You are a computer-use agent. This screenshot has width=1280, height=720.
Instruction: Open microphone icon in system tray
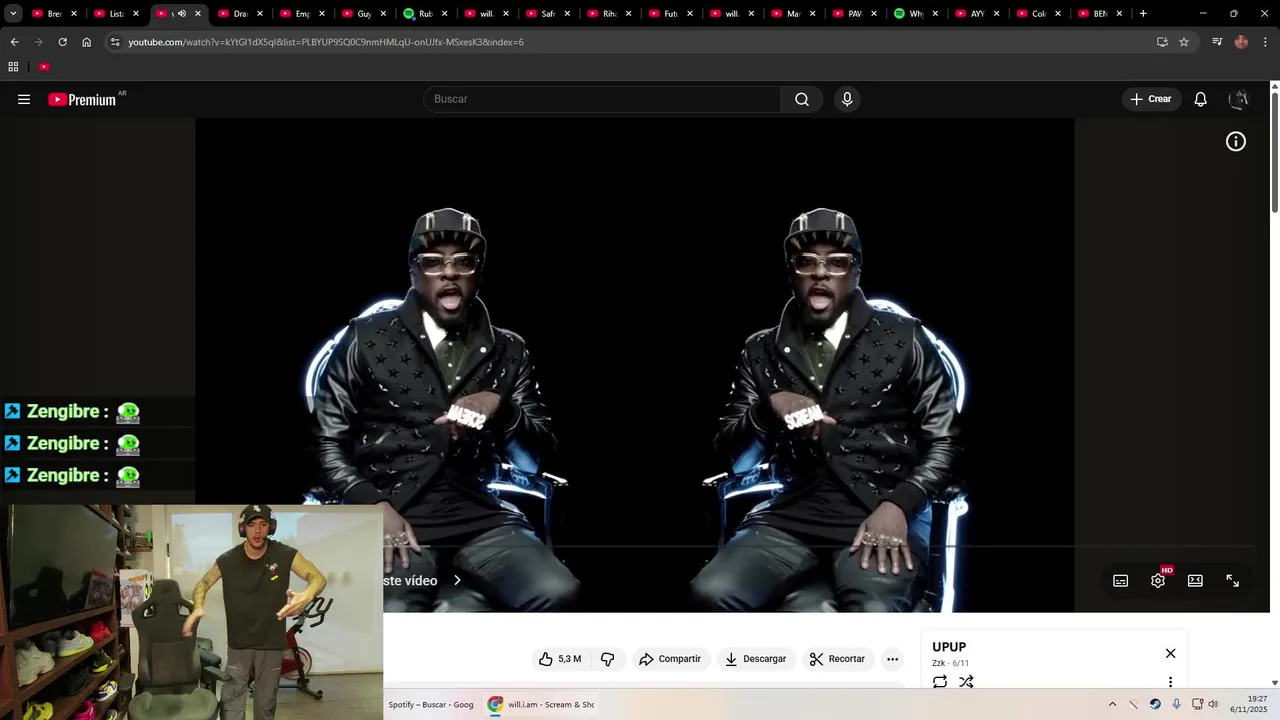click(1176, 705)
